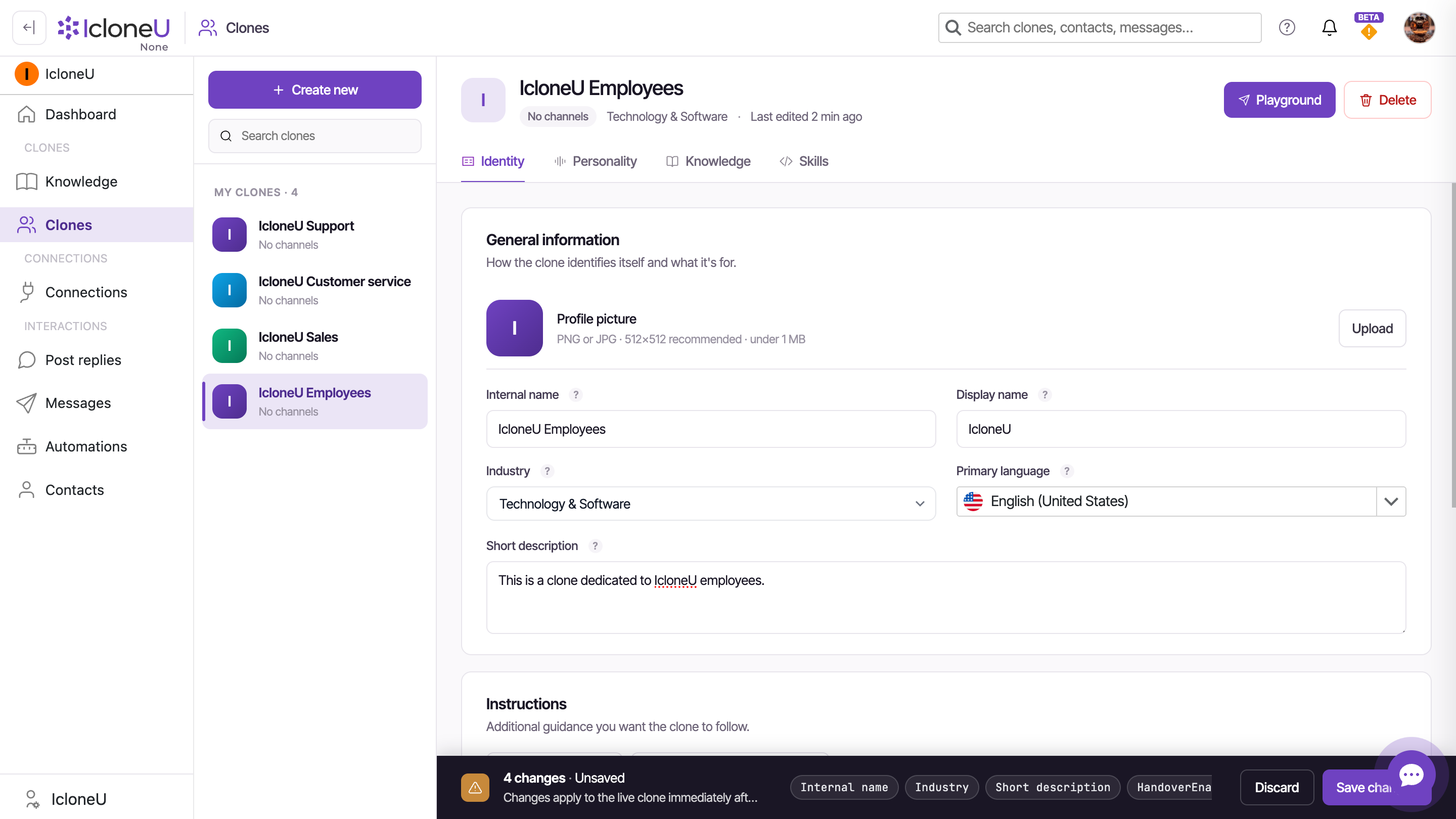Open Contacts in the sidebar
Screen dimensions: 1456x819
[97, 490]
